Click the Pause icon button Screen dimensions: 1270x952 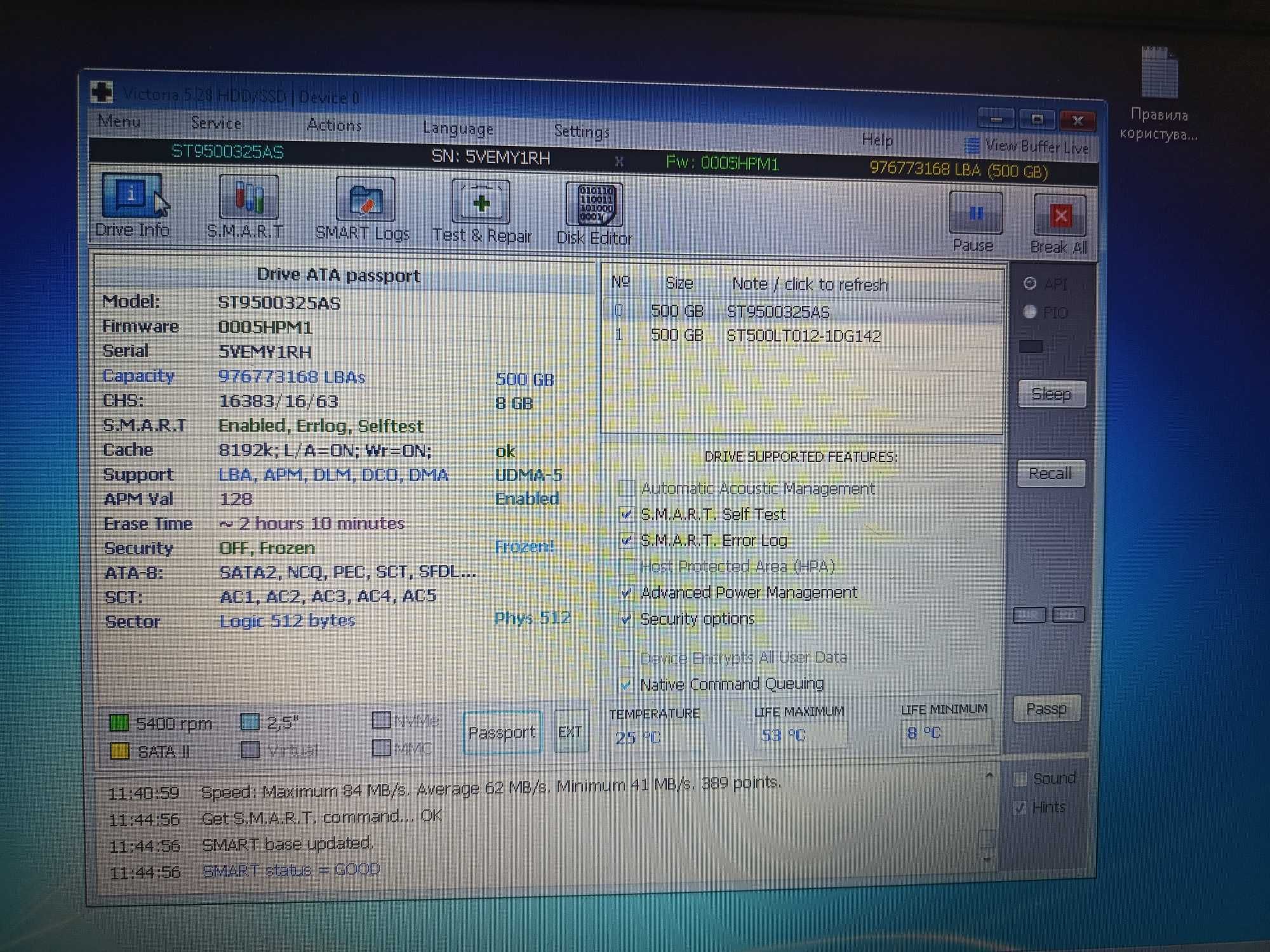975,213
